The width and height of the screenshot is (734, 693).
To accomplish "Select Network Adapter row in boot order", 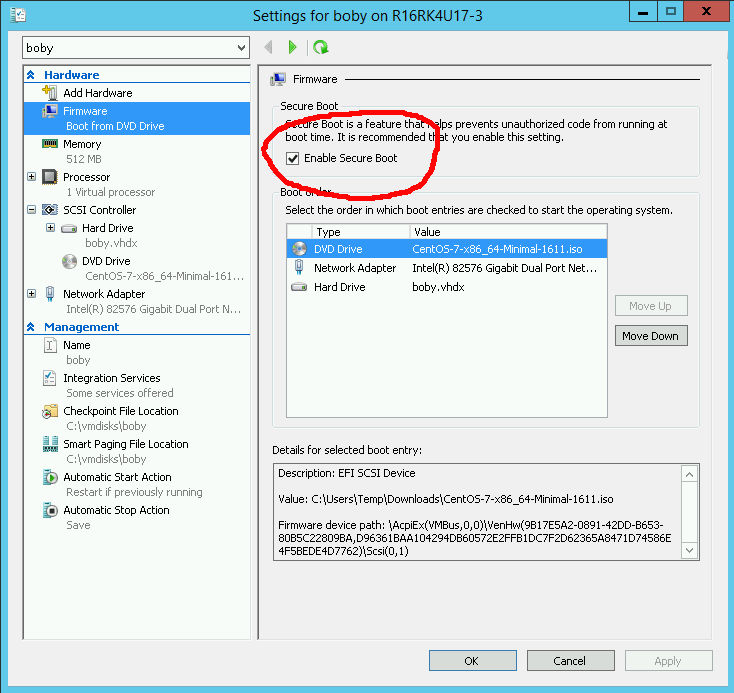I will click(x=447, y=268).
